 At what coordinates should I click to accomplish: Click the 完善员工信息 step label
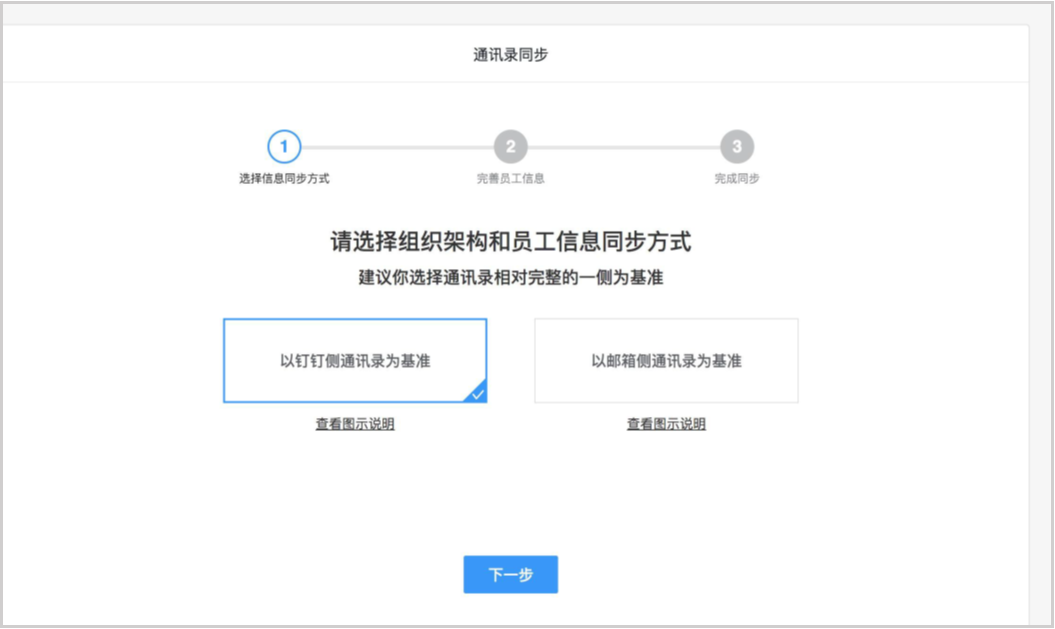pos(510,179)
